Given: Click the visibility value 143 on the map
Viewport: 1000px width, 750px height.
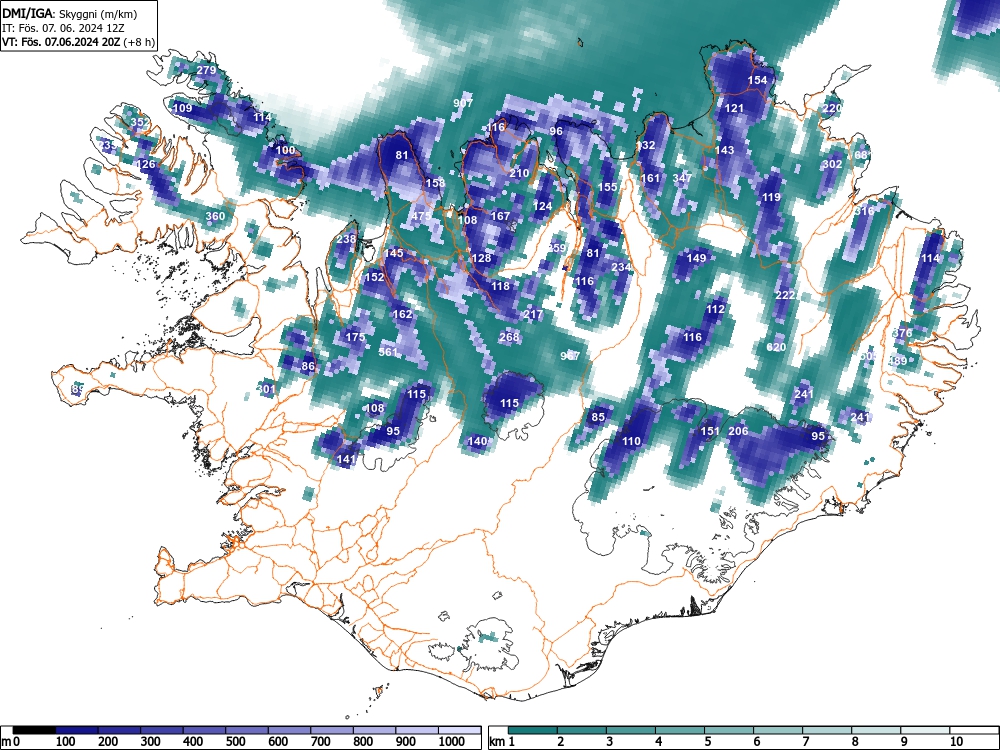Looking at the screenshot, I should tap(724, 150).
